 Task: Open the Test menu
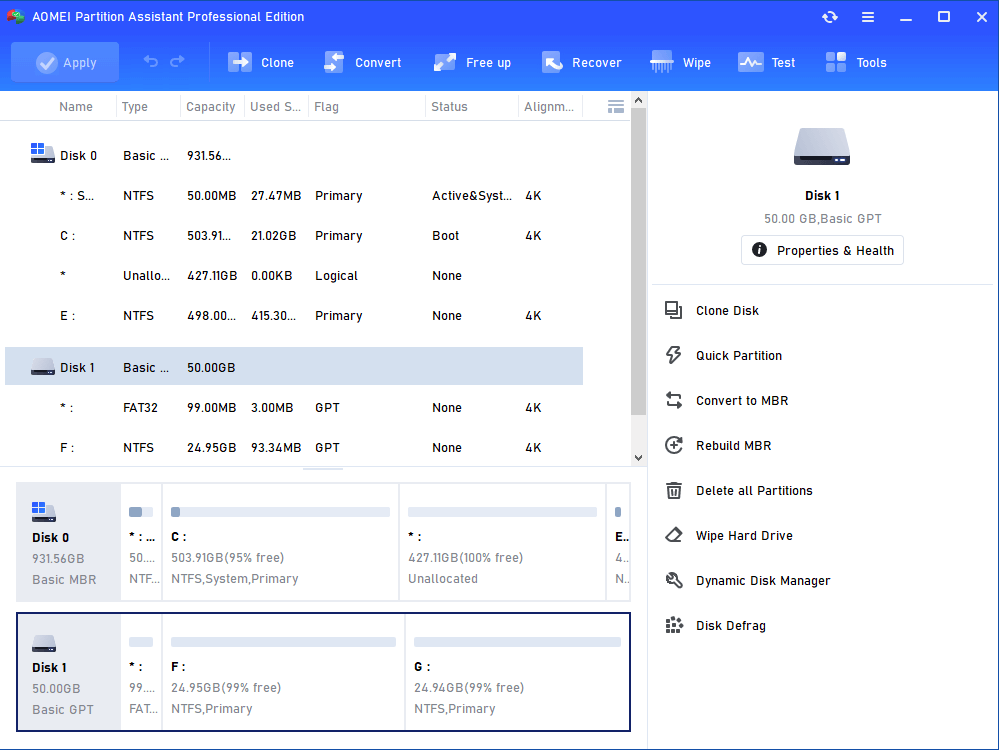click(x=766, y=62)
